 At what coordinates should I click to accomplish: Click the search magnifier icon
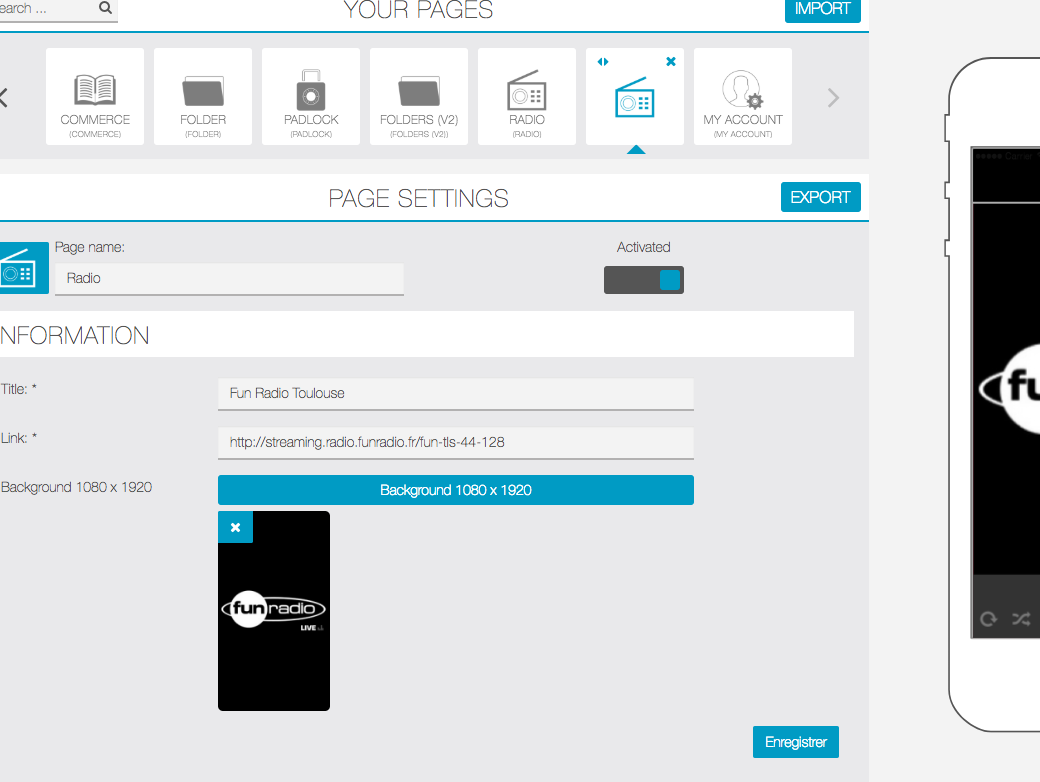pos(105,8)
